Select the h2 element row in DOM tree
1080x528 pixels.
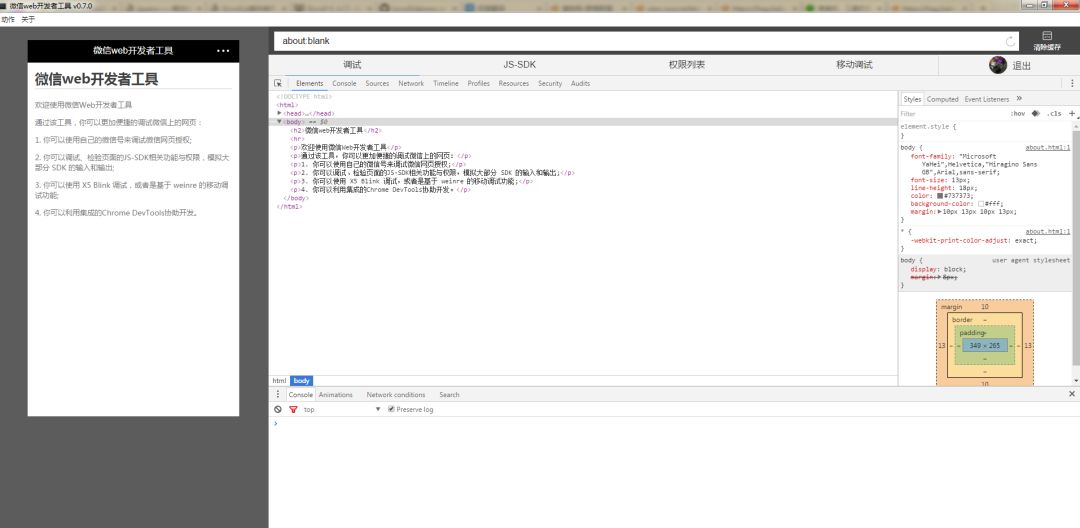583,130
